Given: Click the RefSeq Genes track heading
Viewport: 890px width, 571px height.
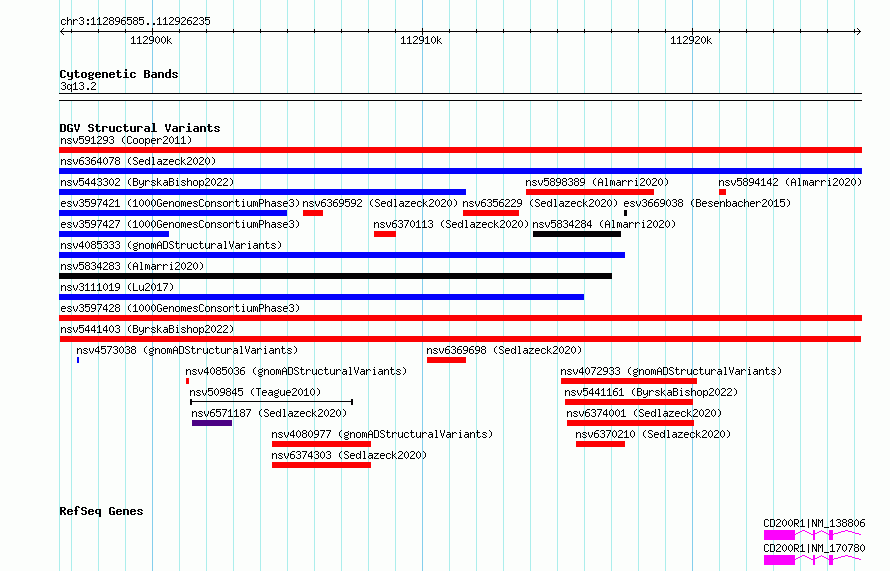Looking at the screenshot, I should click(101, 511).
